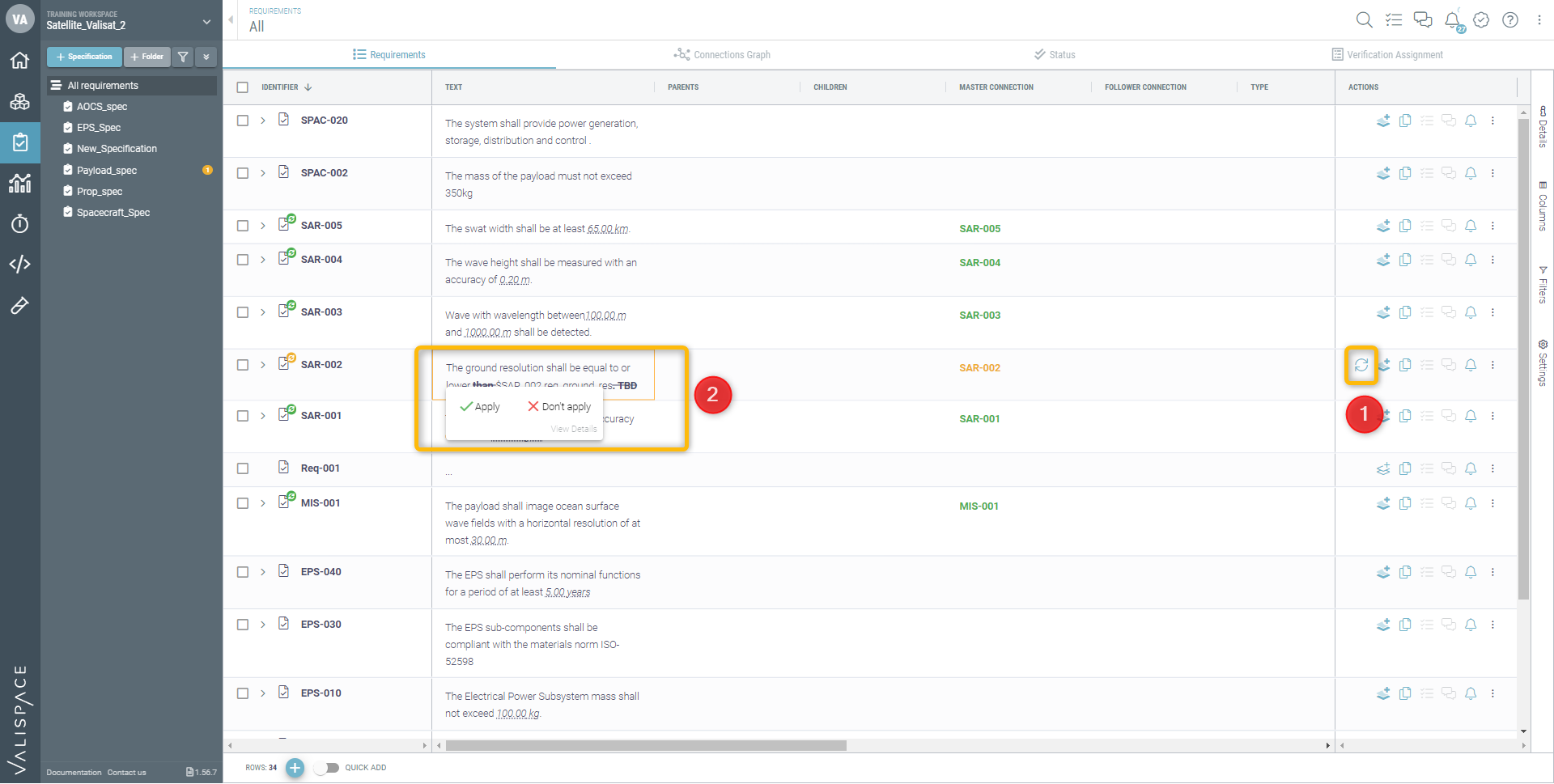
Task: Check the SPAC-002 row checkbox
Action: (x=243, y=173)
